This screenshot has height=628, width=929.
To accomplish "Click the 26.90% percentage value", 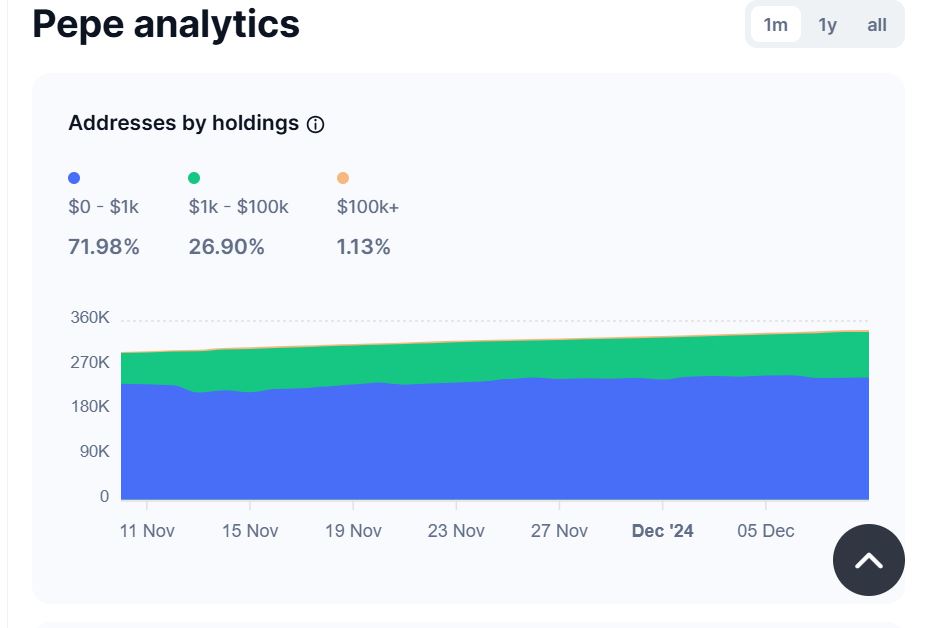I will coord(226,247).
